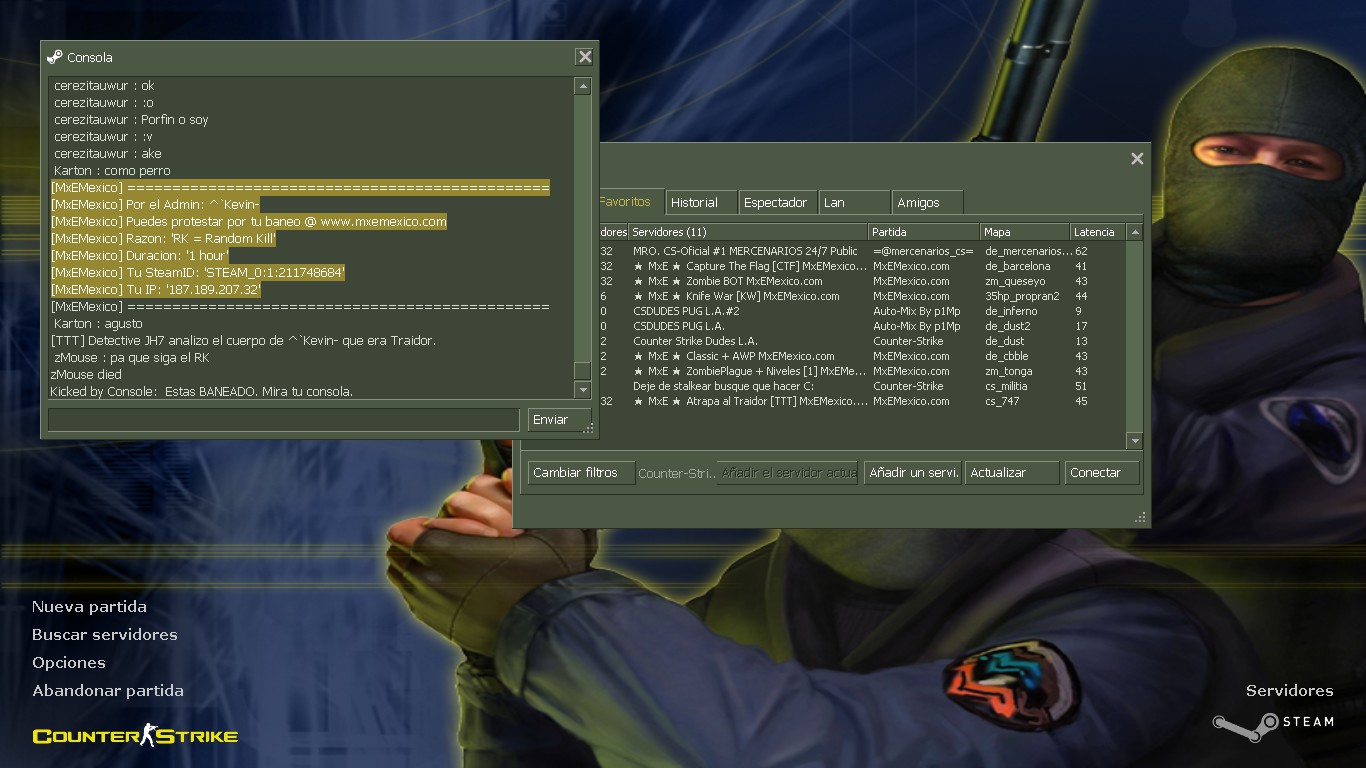
Task: Open Opciones from main menu
Action: tap(69, 662)
